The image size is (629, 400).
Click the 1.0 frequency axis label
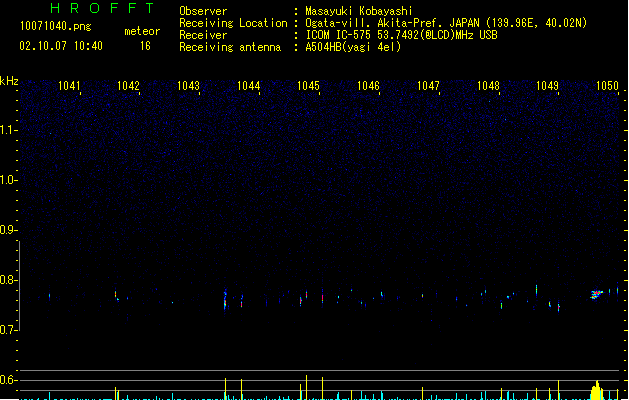(8, 180)
